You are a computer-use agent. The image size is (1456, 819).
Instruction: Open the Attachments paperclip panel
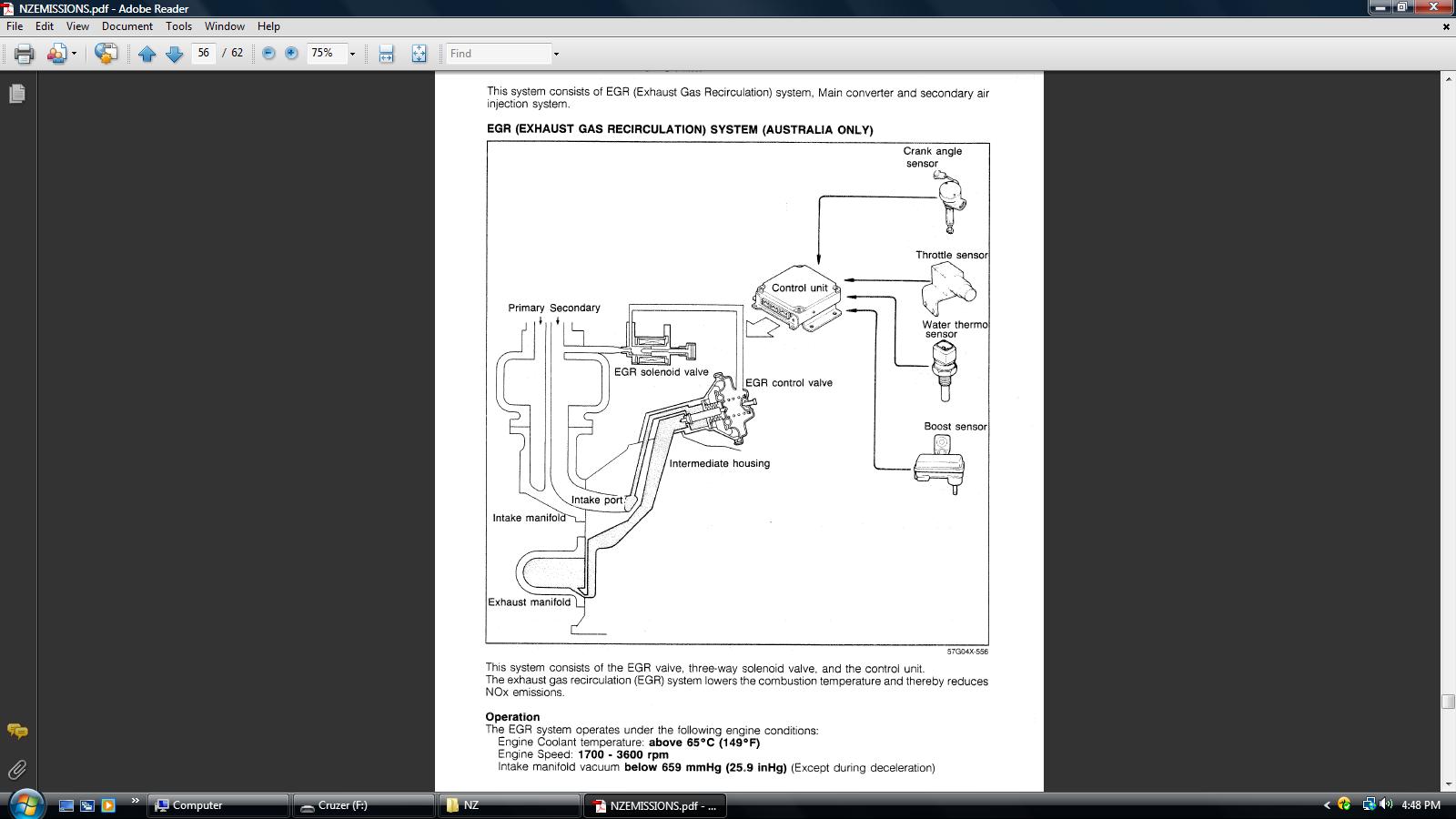point(17,770)
